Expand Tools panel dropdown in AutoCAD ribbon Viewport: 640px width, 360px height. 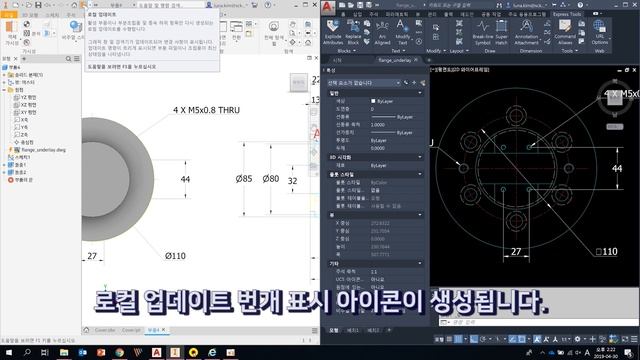click(577, 51)
